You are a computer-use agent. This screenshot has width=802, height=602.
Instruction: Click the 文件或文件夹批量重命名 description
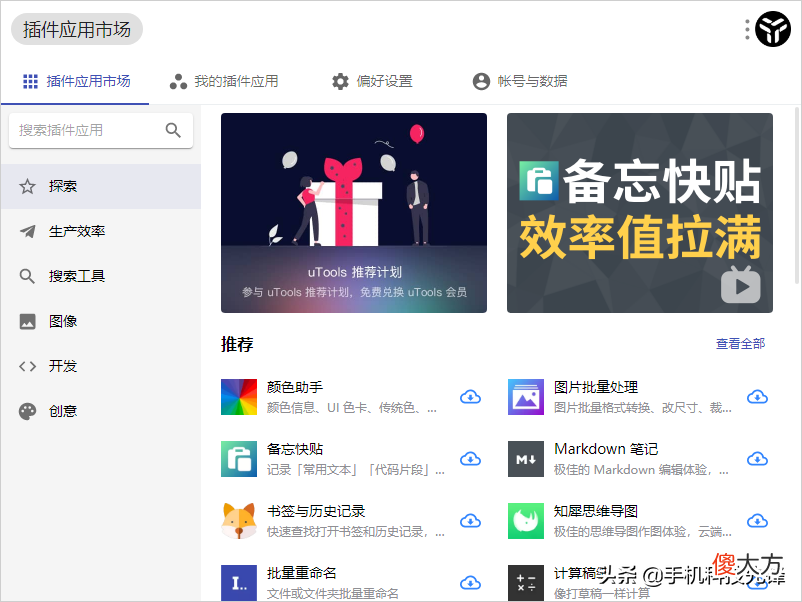pyautogui.click(x=332, y=594)
